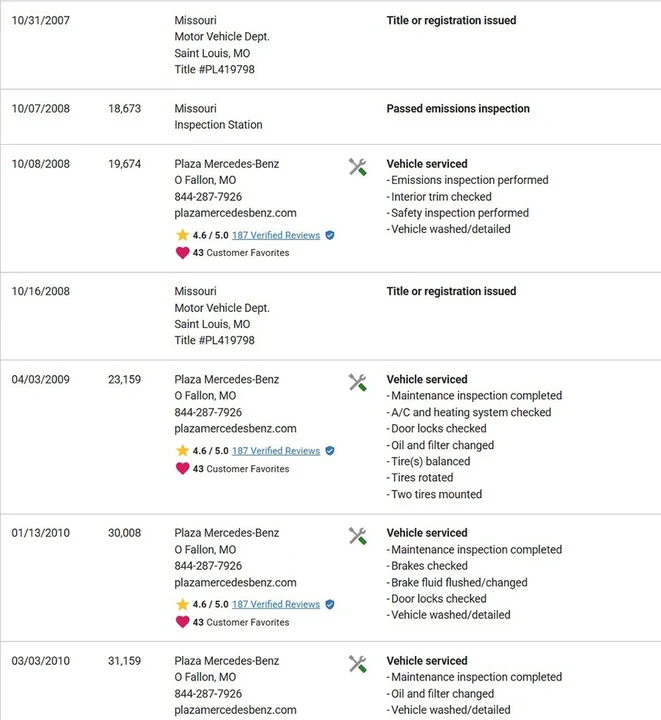Click the service wrench icon for 03/03/2010
This screenshot has width=661, height=720.
click(357, 664)
